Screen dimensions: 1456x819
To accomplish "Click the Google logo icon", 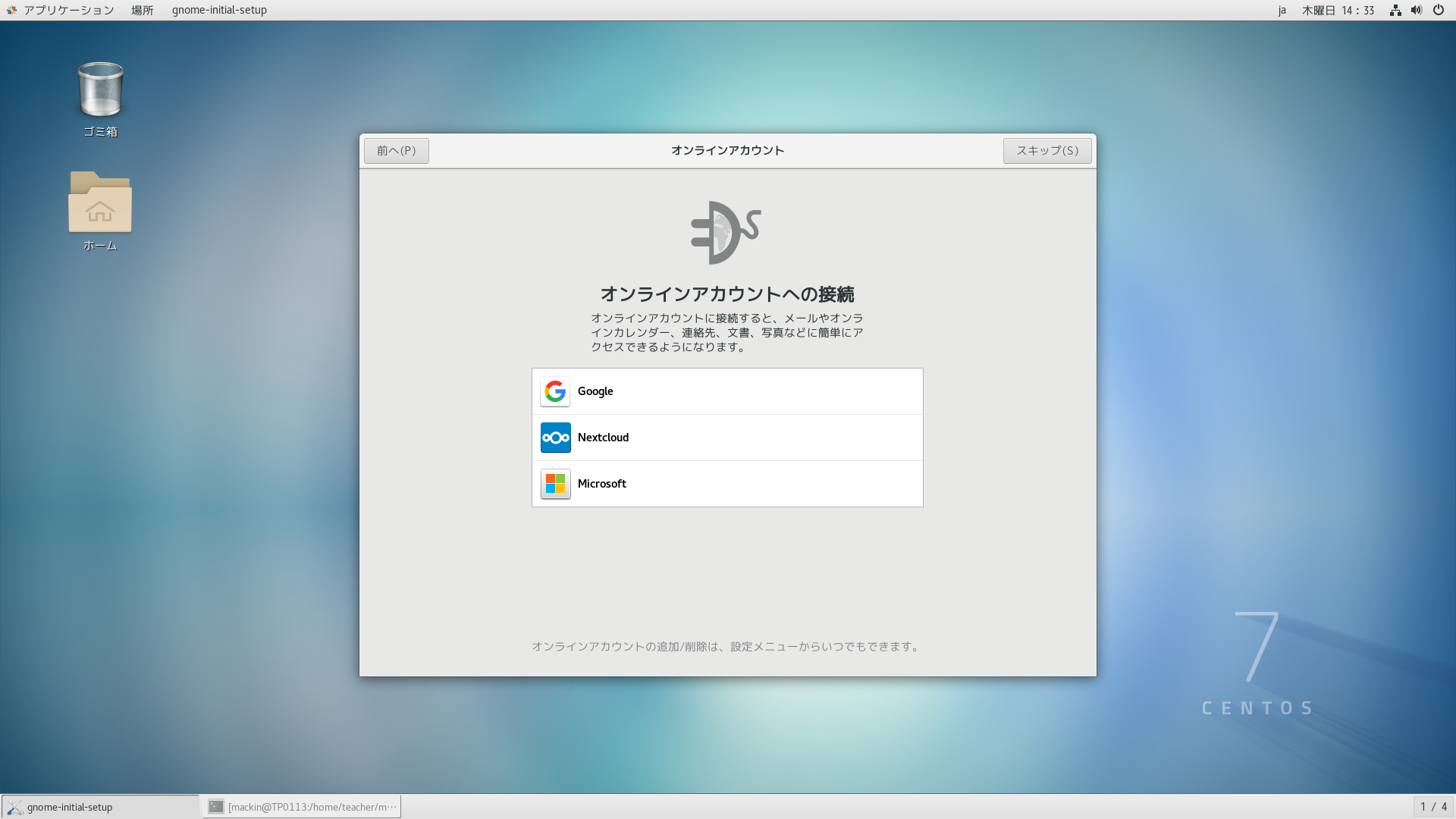I will [555, 391].
